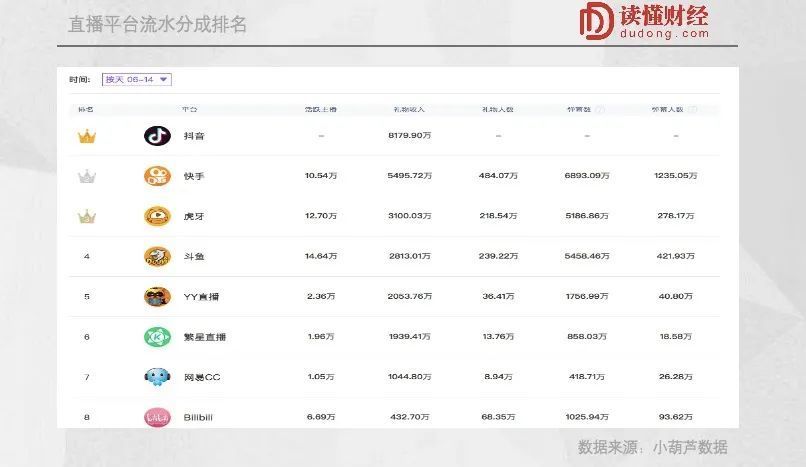Viewport: 806px width, 467px height.
Task: Click the gold crown rank icon for 抖音
Action: point(87,136)
